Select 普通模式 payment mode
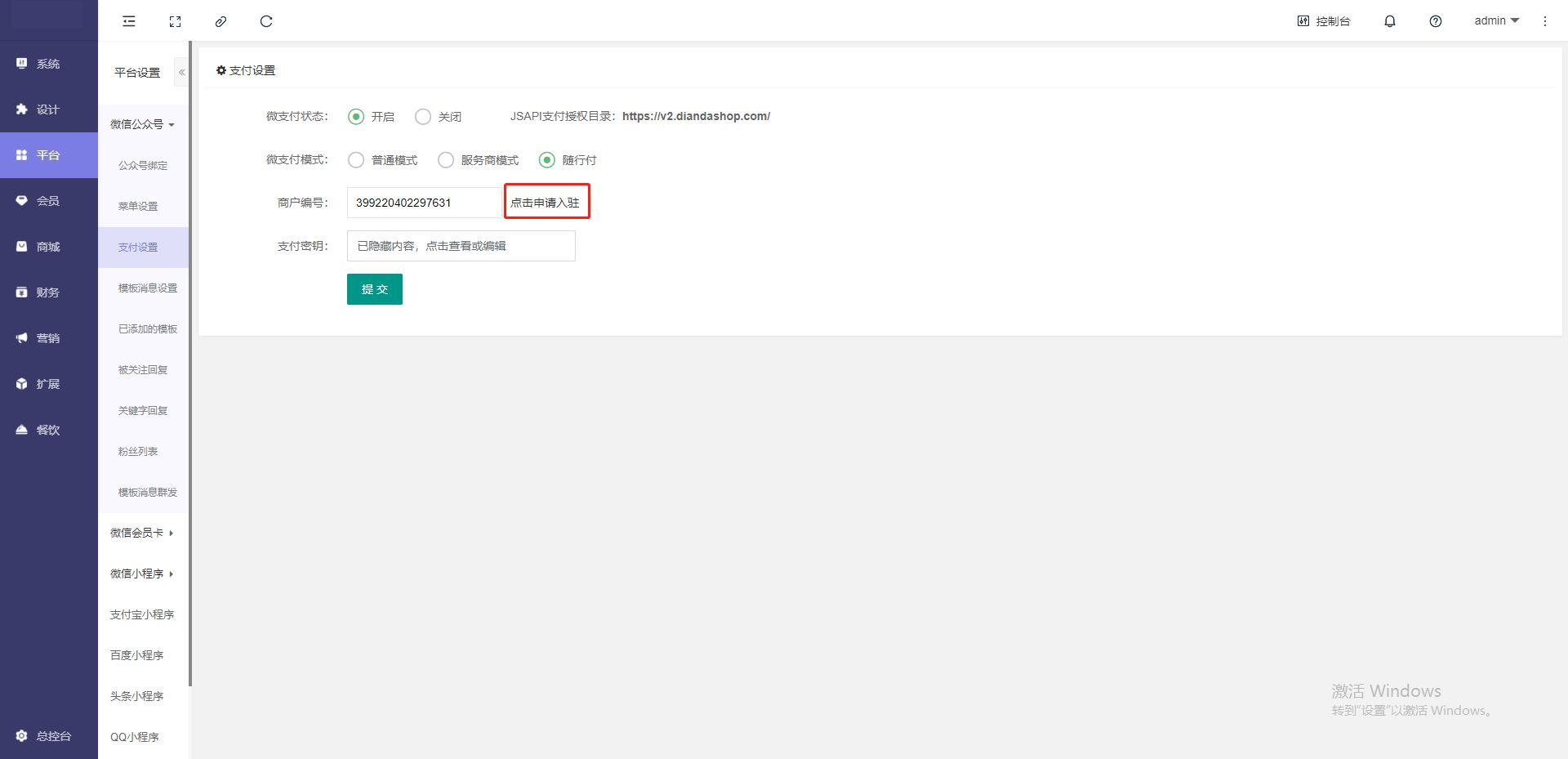The width and height of the screenshot is (1568, 759). 356,160
